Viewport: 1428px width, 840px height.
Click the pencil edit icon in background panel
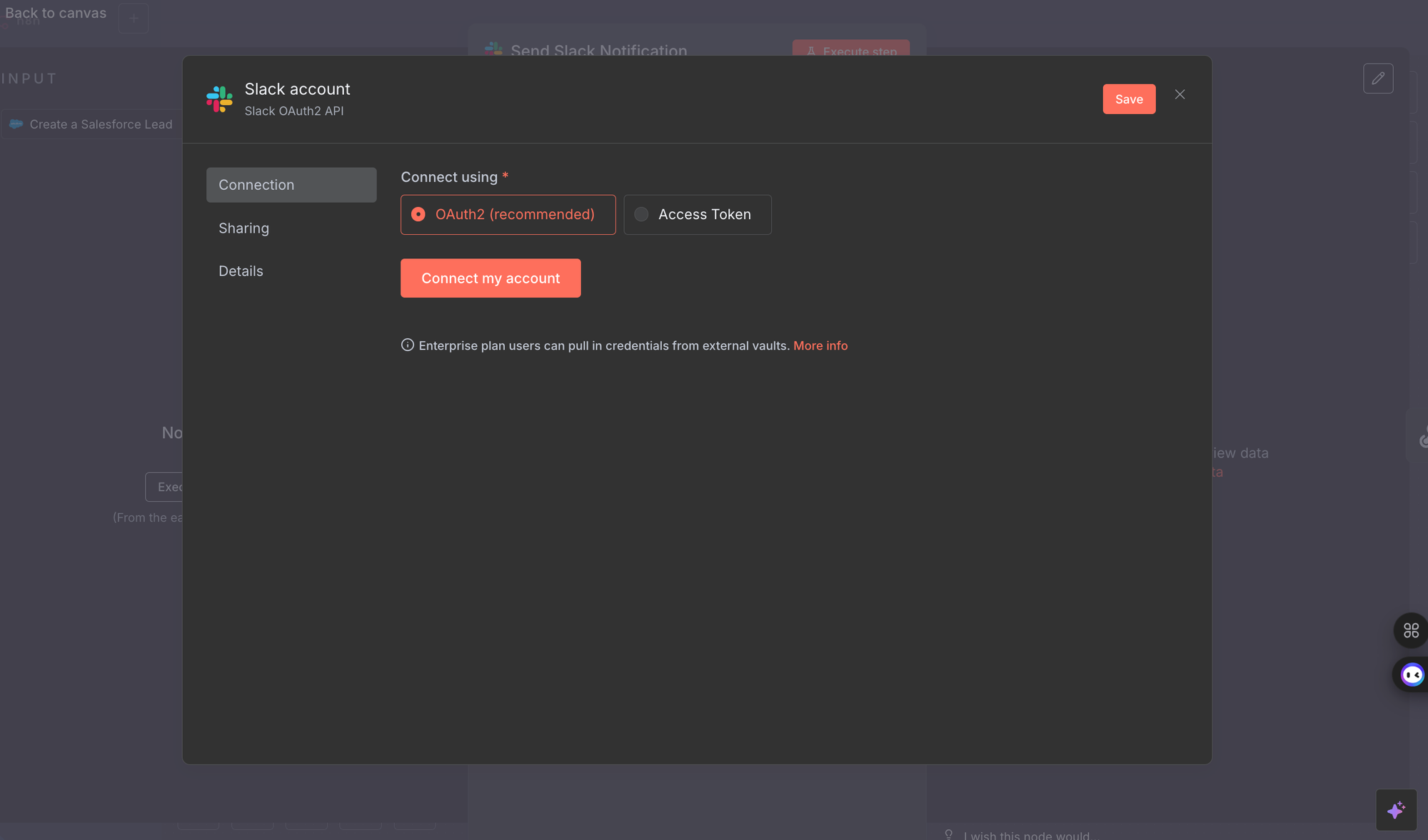point(1378,79)
